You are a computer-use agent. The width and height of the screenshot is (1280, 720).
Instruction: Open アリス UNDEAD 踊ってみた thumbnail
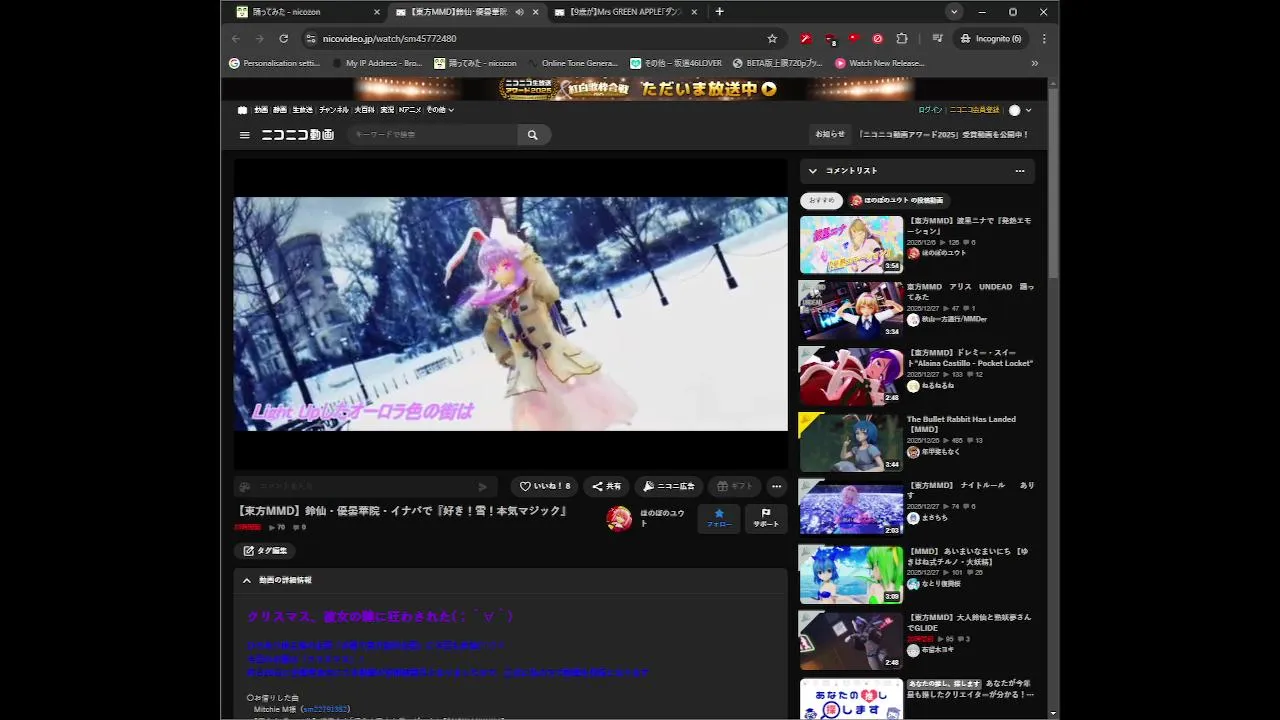pyautogui.click(x=851, y=310)
